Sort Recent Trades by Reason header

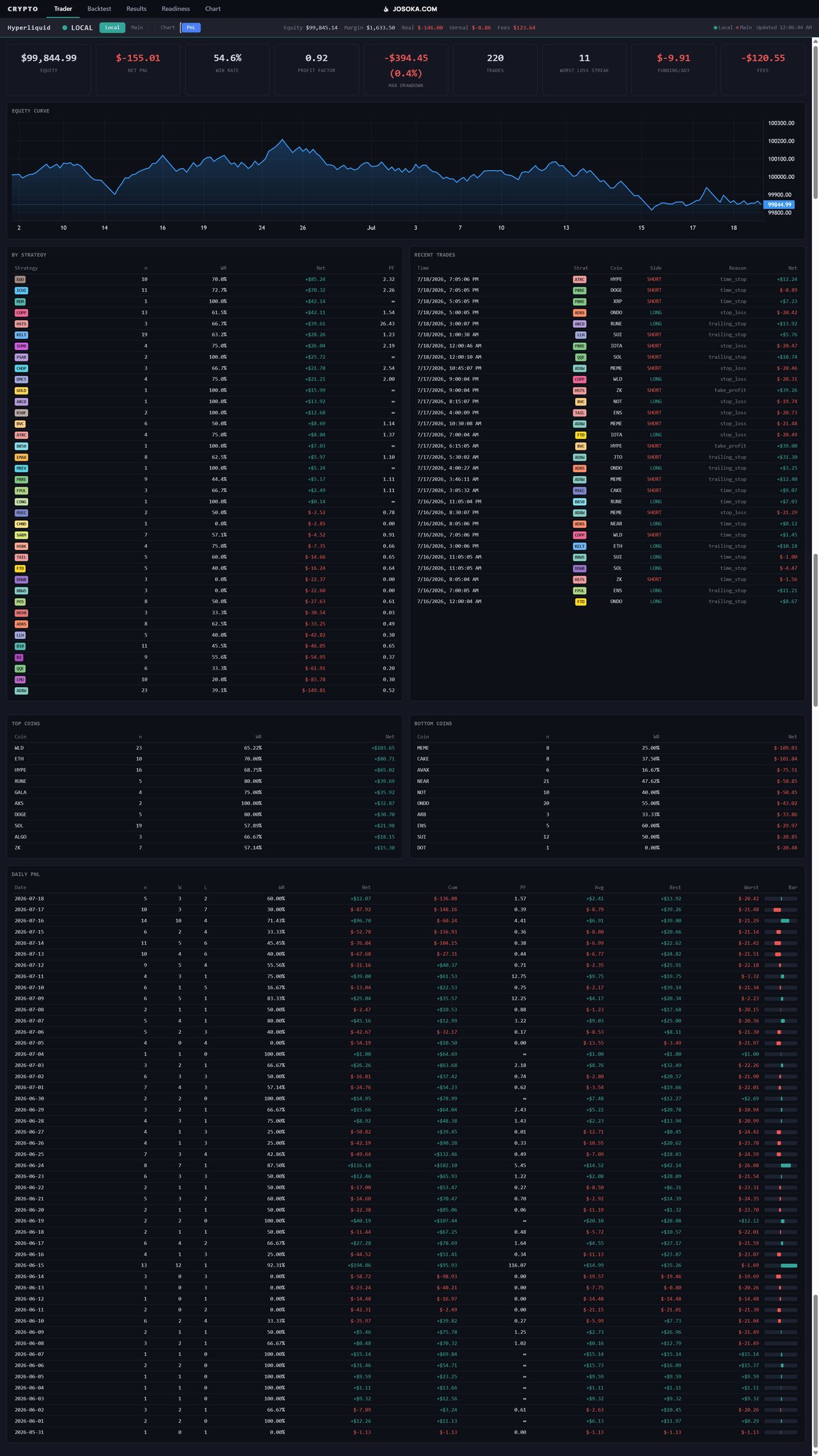[x=737, y=268]
